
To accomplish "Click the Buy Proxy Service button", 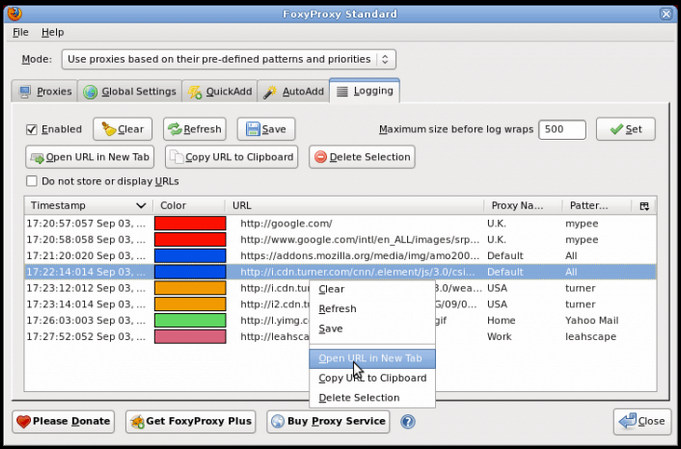I will 328,421.
